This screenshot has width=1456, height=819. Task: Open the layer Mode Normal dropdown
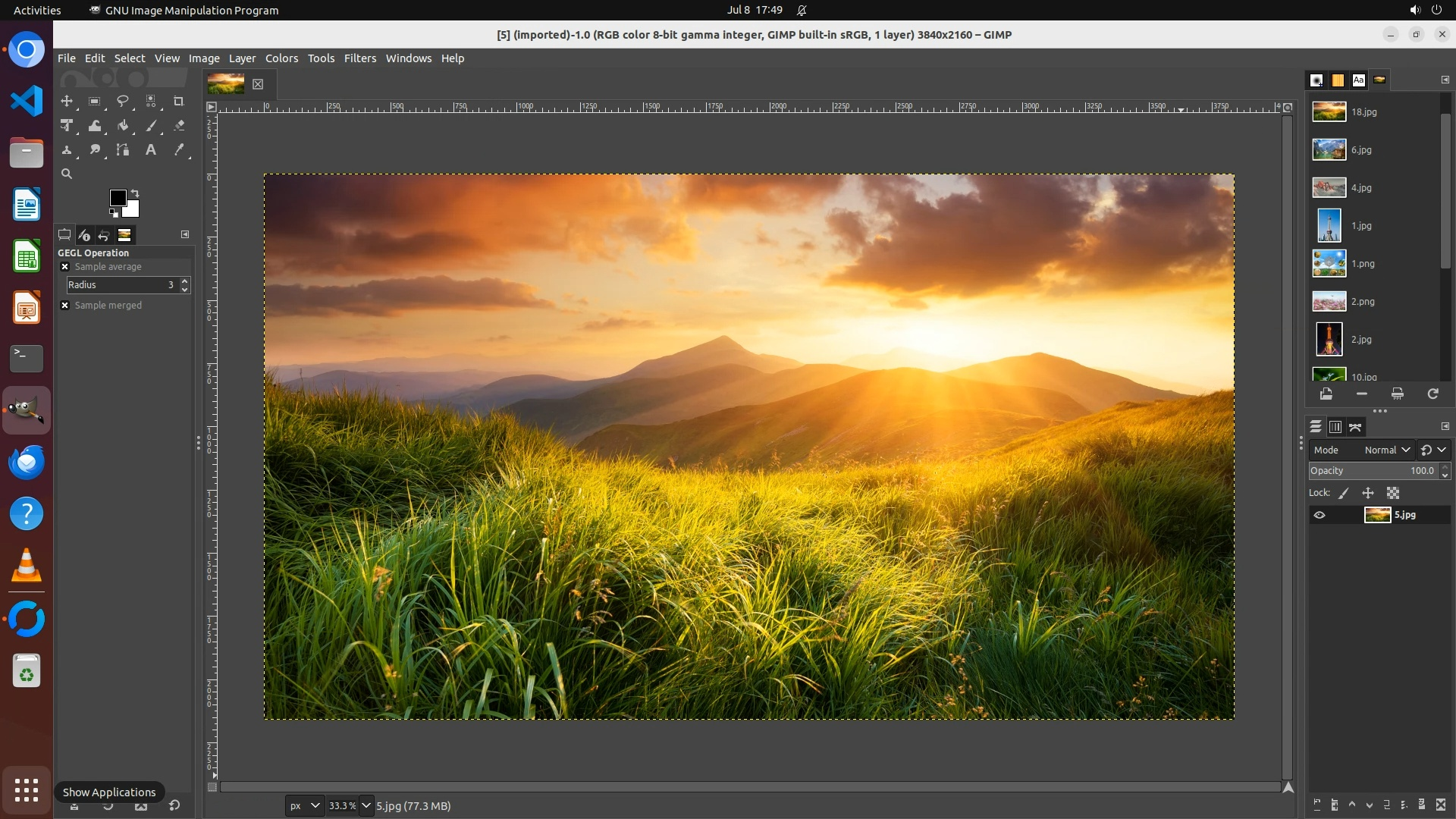point(1386,450)
